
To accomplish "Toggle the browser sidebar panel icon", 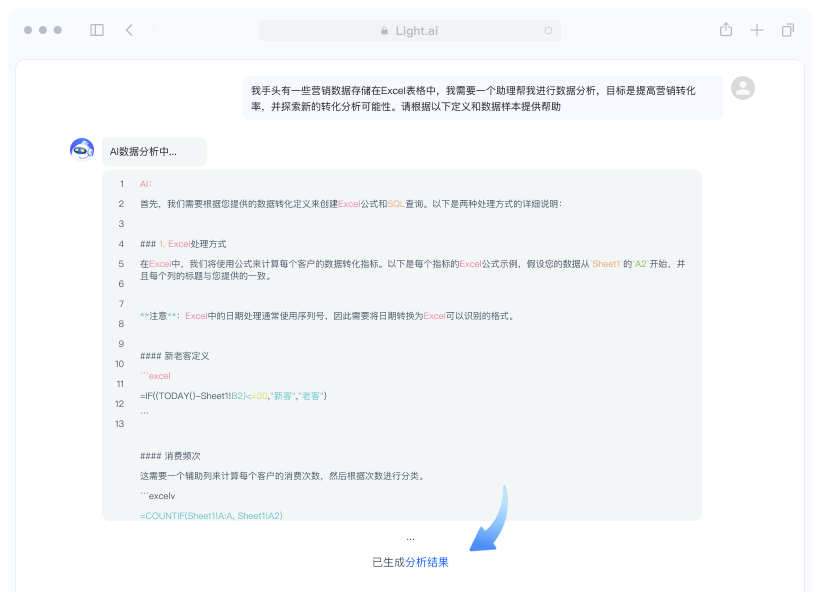I will (x=97, y=30).
